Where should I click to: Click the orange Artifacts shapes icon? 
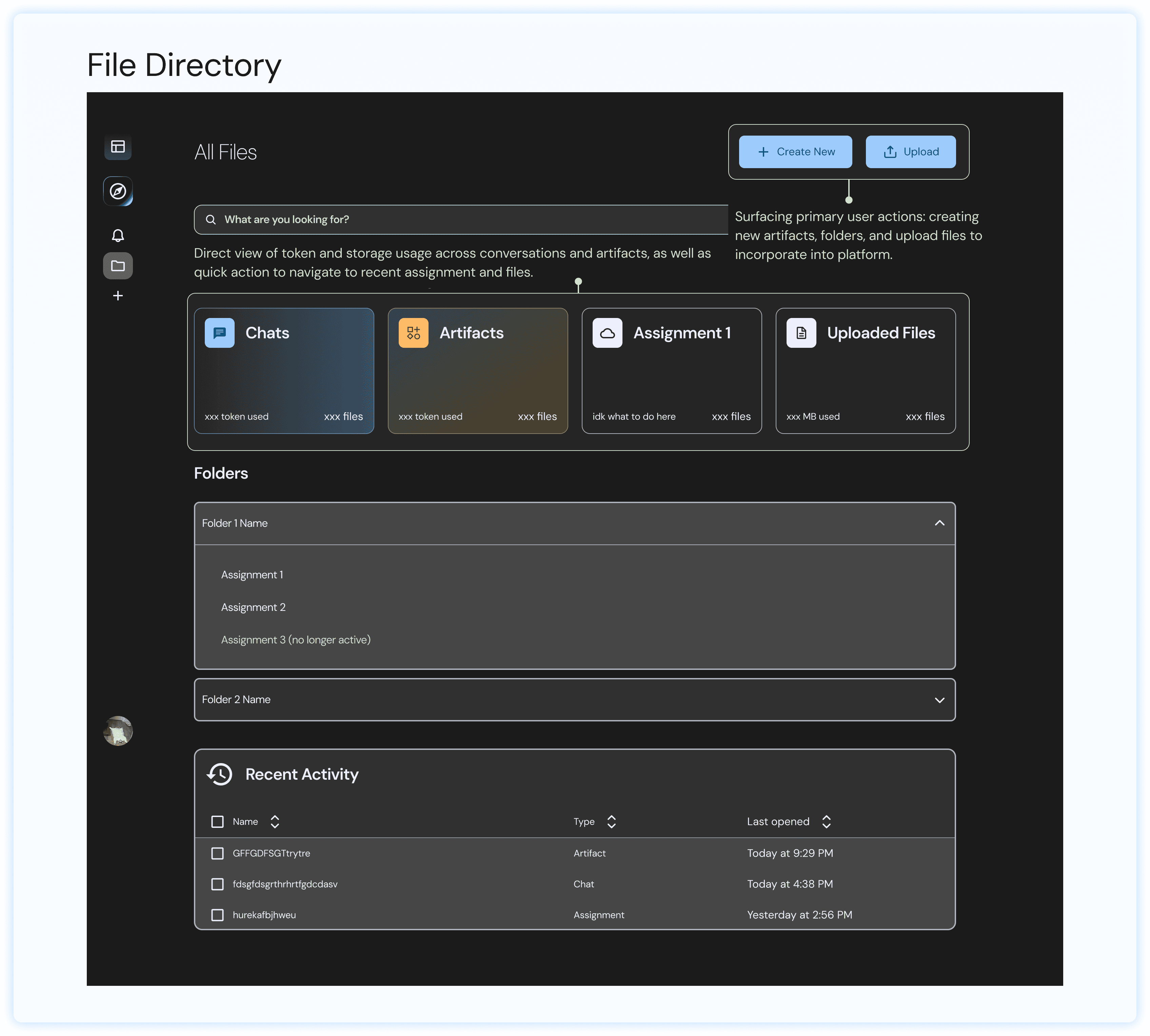tap(413, 333)
